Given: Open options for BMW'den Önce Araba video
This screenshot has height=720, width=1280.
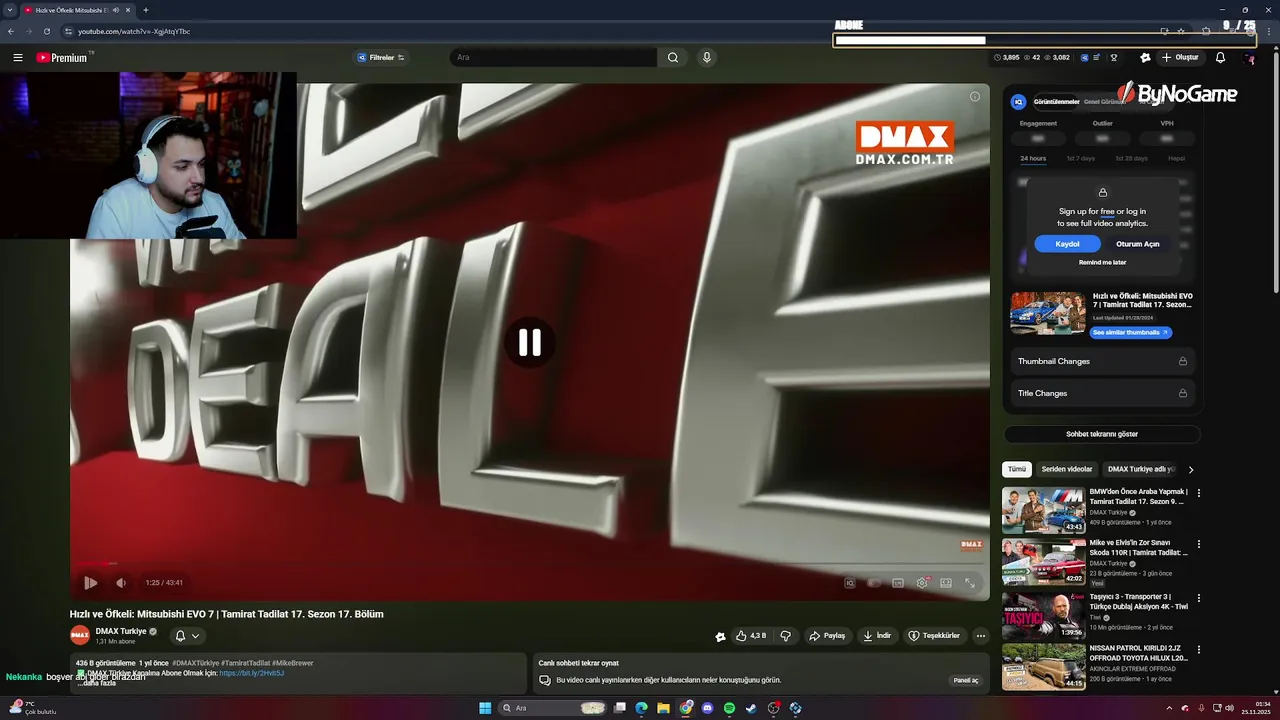Looking at the screenshot, I should pyautogui.click(x=1199, y=493).
